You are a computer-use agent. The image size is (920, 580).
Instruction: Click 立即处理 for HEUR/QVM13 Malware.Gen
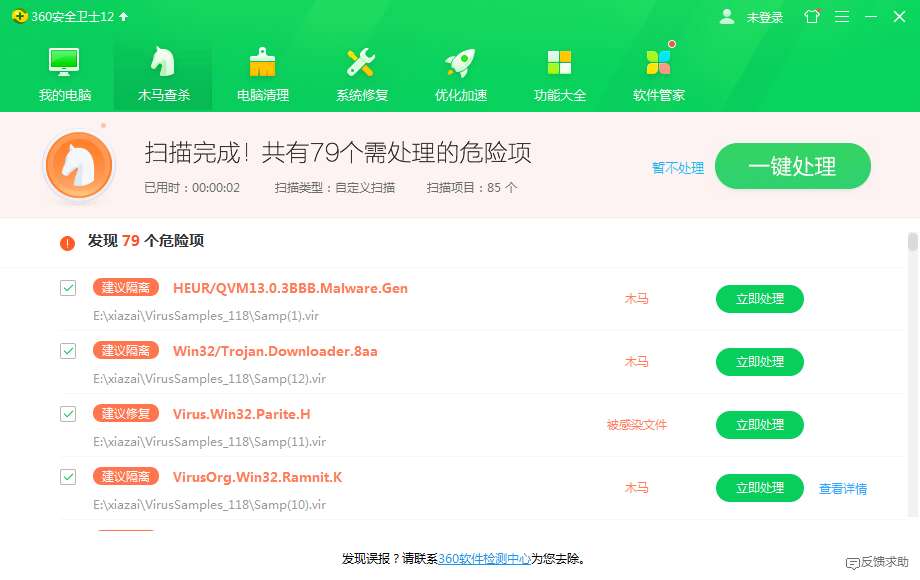(760, 299)
